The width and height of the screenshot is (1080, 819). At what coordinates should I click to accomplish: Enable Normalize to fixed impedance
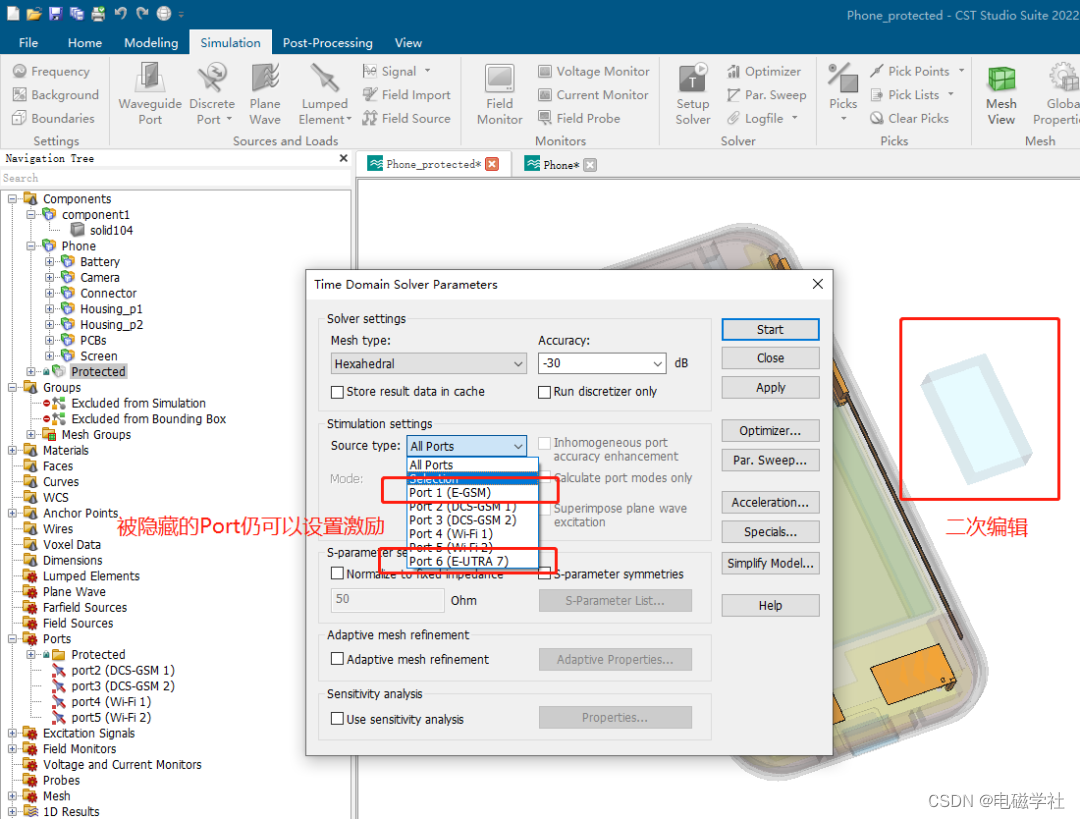pyautogui.click(x=338, y=573)
